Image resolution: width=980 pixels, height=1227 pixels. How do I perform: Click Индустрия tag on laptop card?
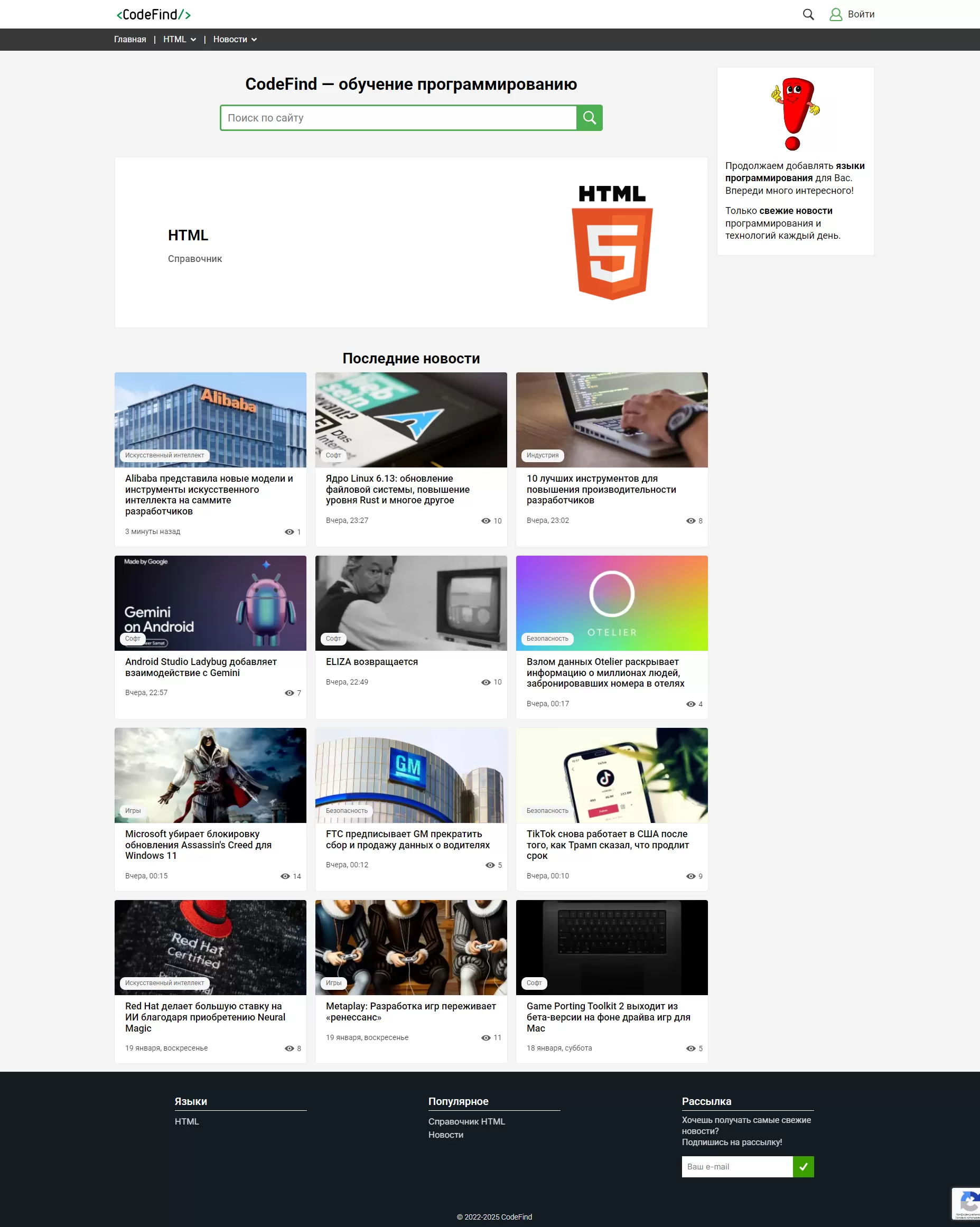point(543,455)
